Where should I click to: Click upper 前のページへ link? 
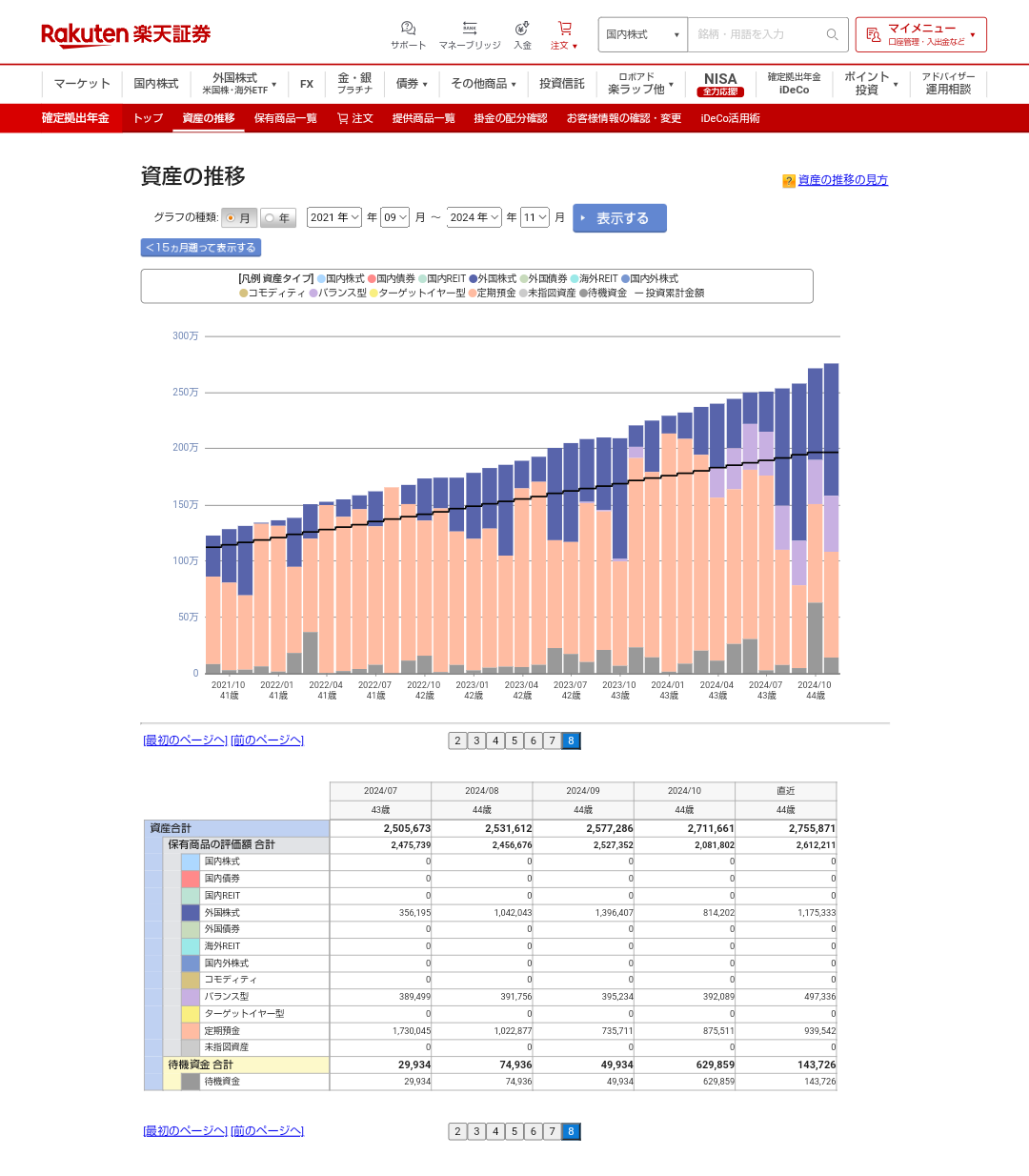[267, 740]
